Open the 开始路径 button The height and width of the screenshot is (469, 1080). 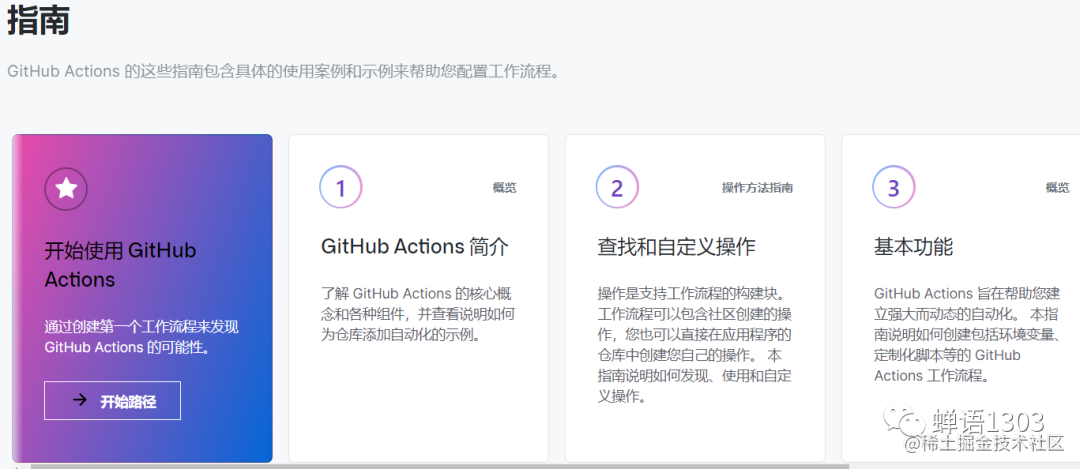[x=112, y=400]
